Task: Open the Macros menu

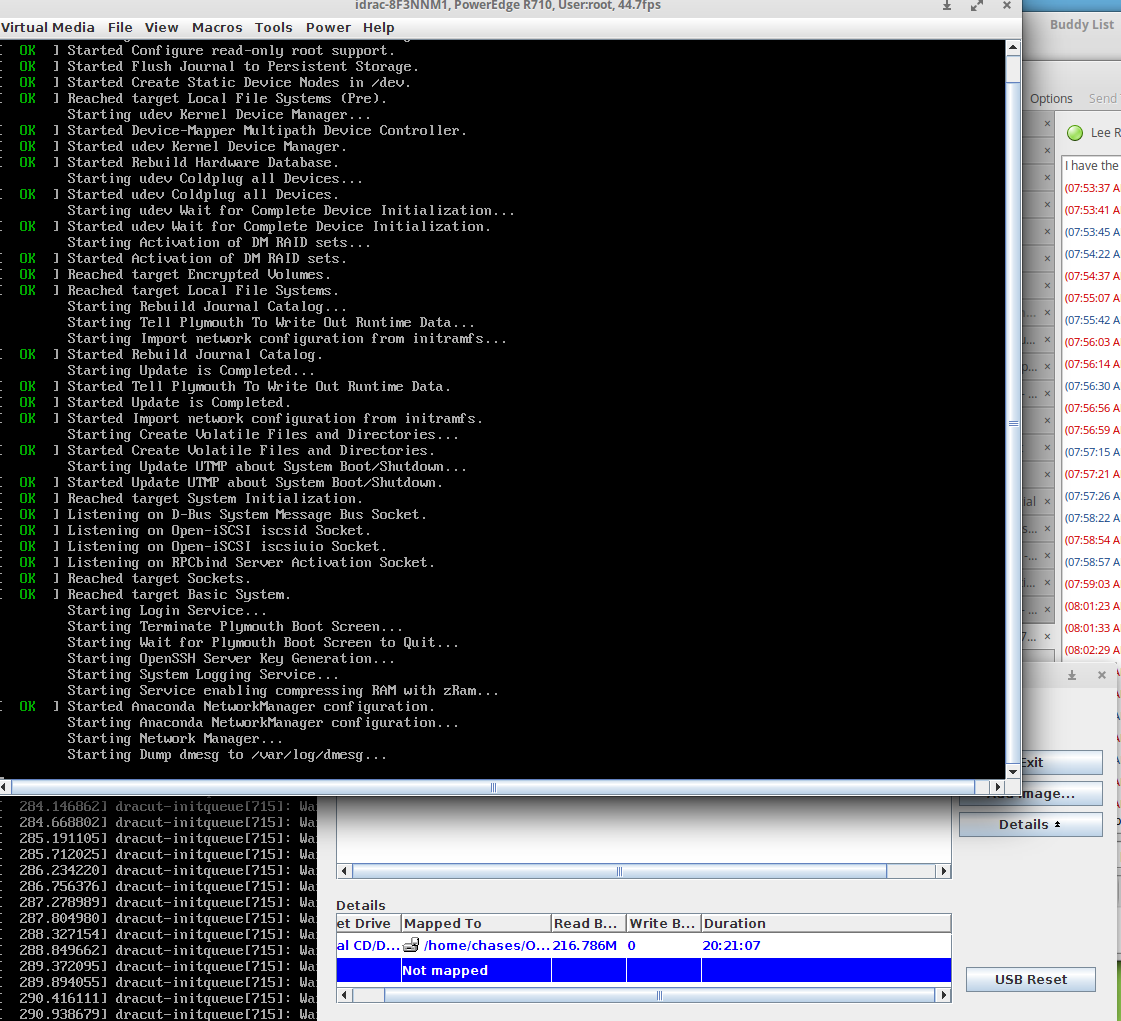Action: click(x=217, y=27)
